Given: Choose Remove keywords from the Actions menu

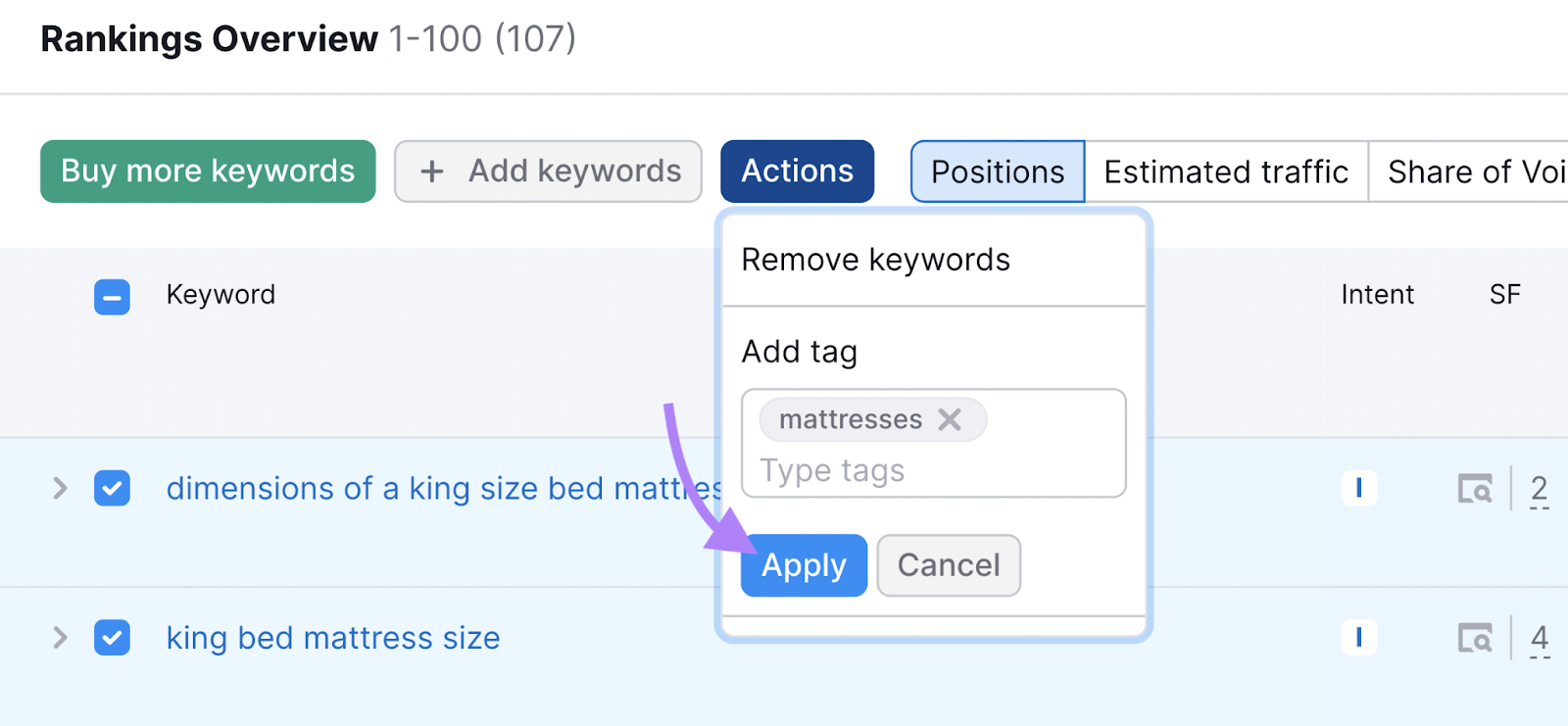Looking at the screenshot, I should coord(875,260).
